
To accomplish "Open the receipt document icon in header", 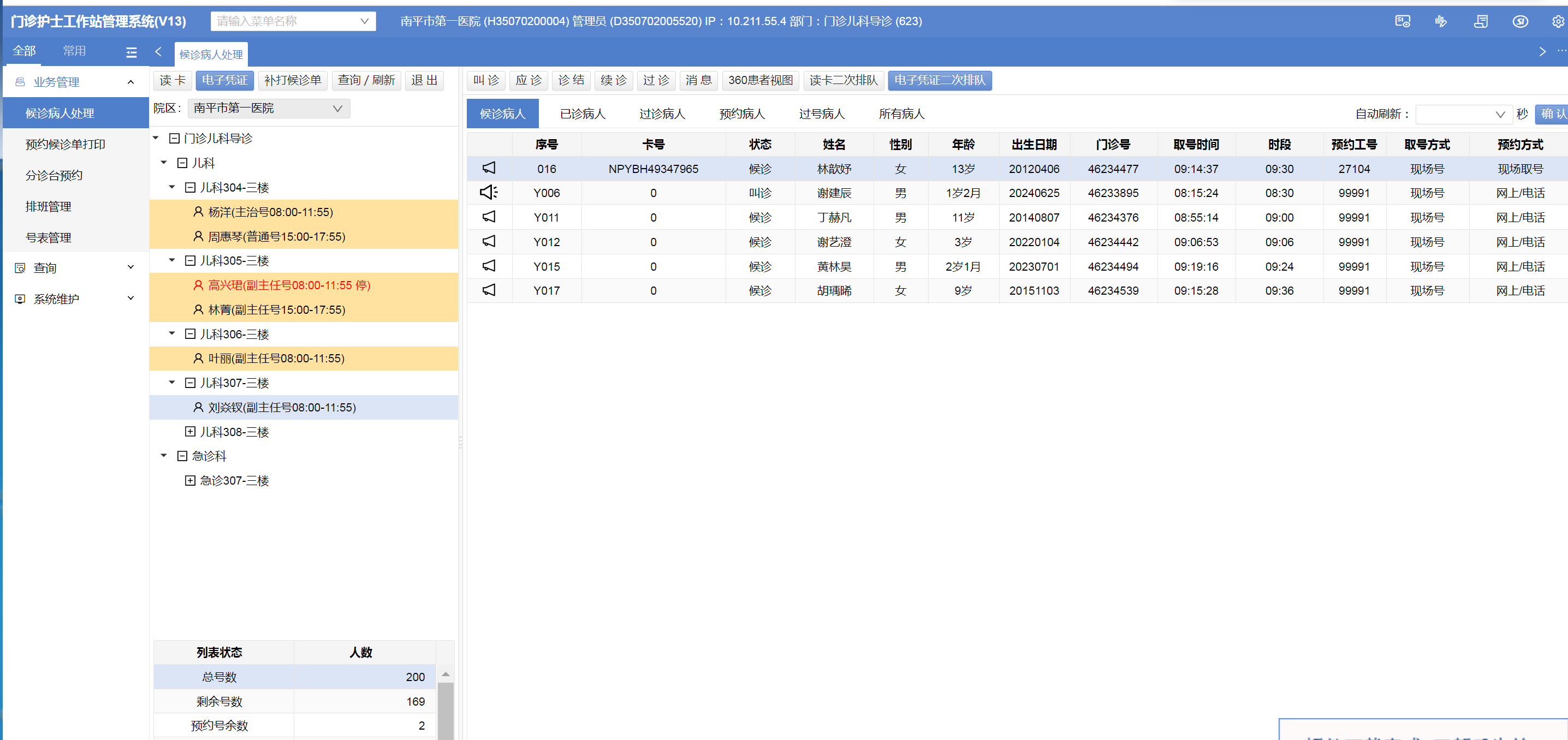I will coord(1480,22).
